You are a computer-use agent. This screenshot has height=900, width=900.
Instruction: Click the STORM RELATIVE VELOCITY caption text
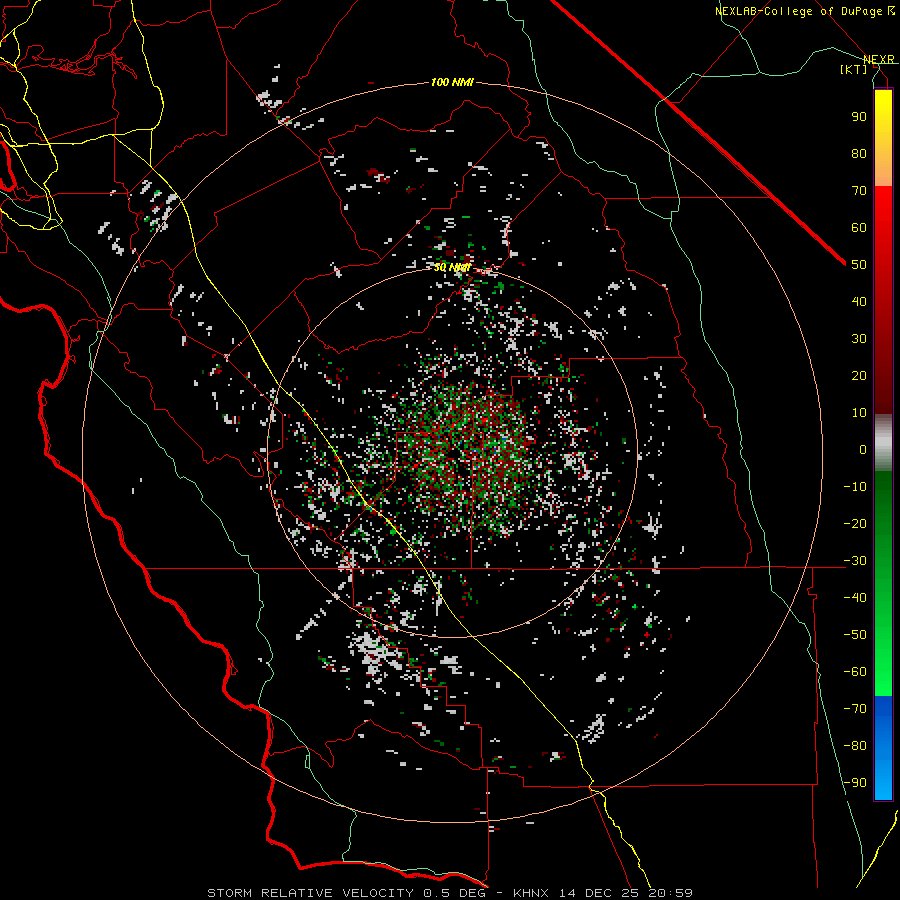click(310, 893)
